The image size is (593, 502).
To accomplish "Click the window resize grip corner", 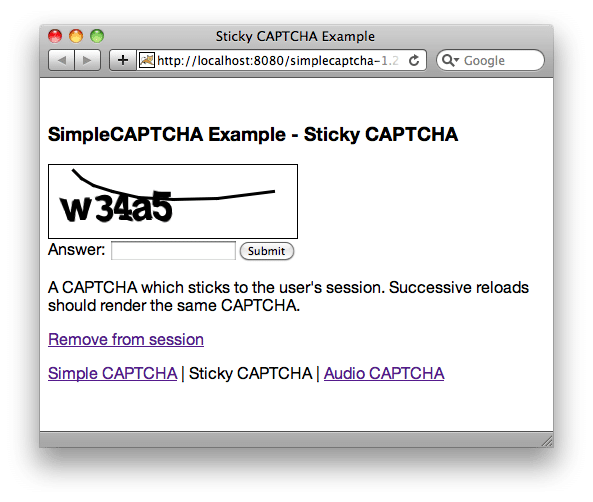I will click(547, 441).
